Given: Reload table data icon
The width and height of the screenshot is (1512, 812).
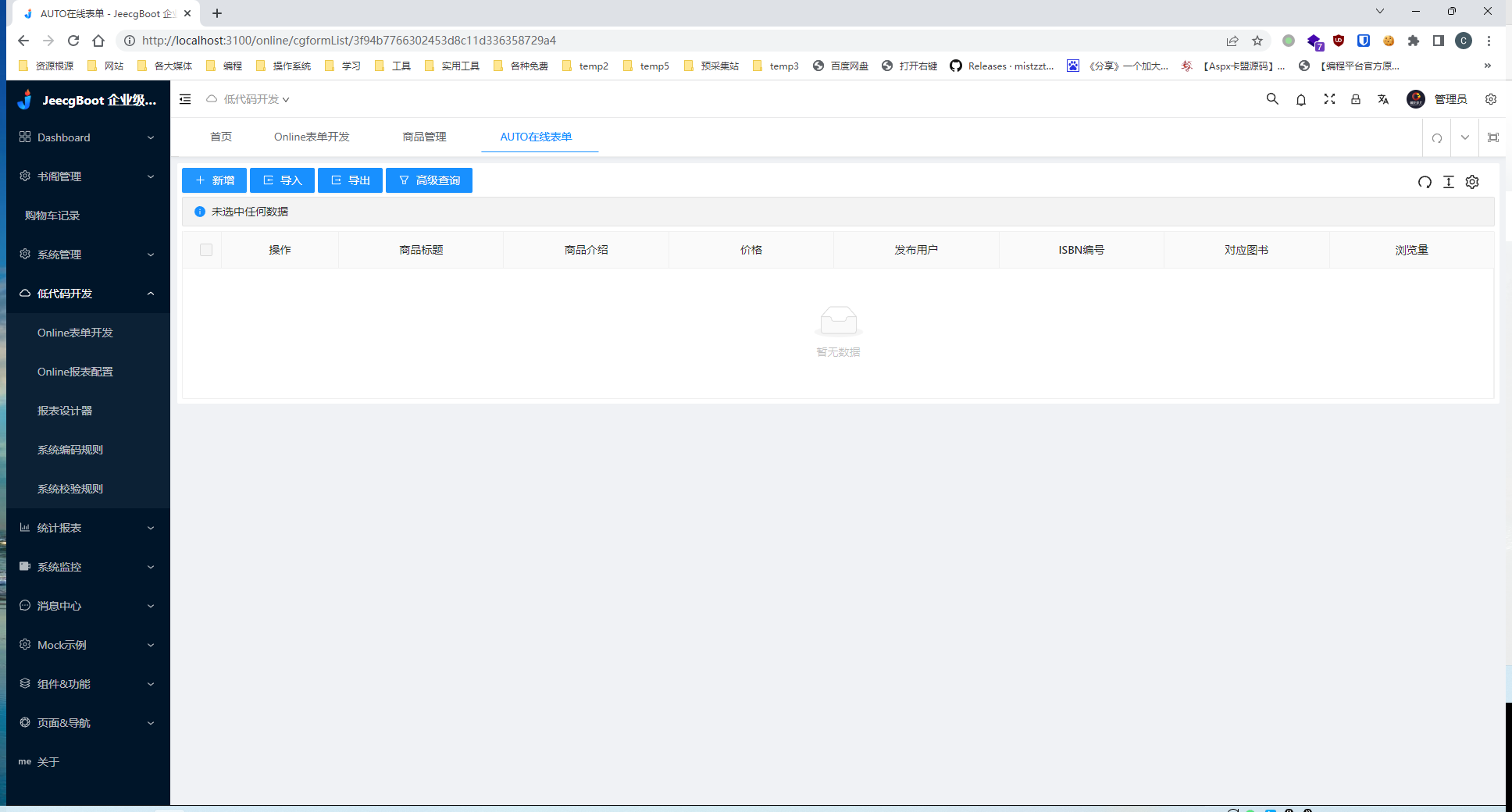Looking at the screenshot, I should tap(1425, 182).
